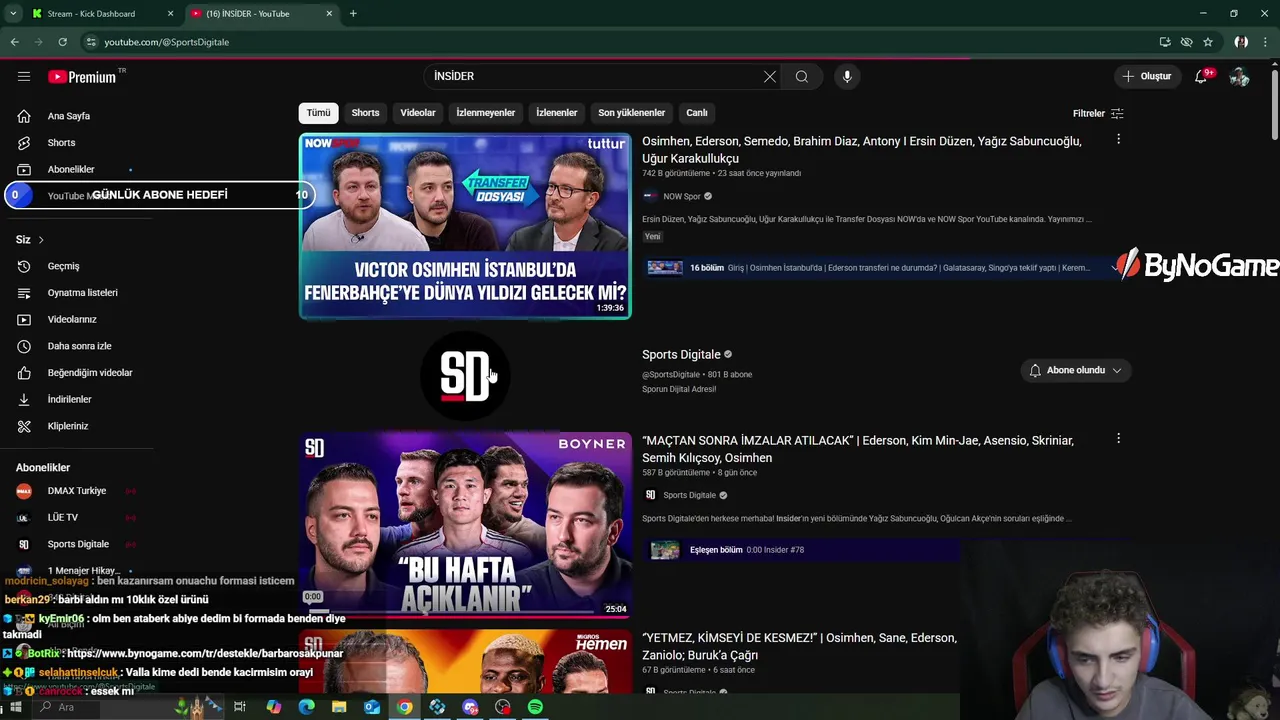Open Microsoft Edge from the taskbar

click(307, 707)
